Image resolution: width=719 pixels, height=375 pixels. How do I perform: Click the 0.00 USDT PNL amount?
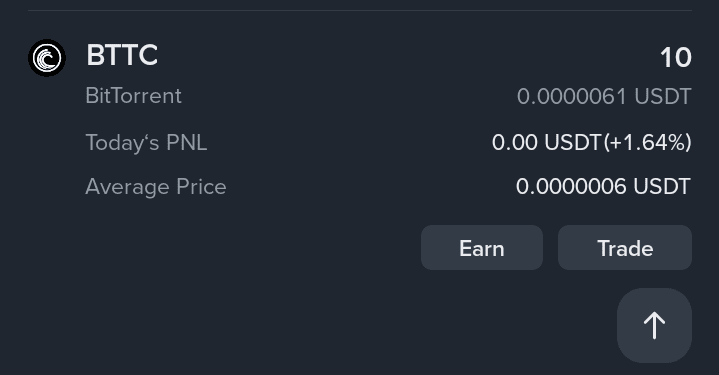[x=547, y=142]
